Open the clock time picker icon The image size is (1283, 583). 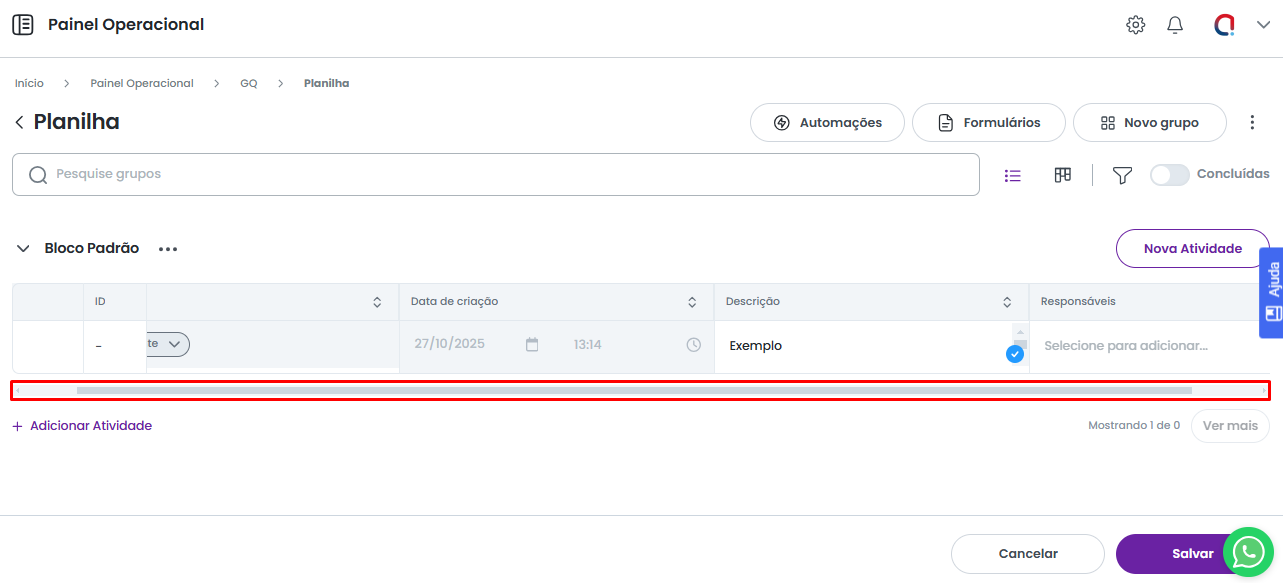693,344
